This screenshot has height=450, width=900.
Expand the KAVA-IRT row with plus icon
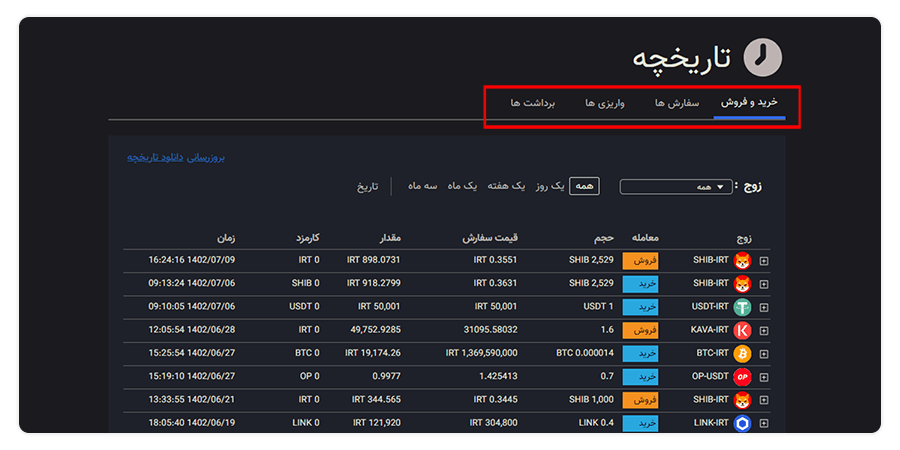tap(764, 331)
